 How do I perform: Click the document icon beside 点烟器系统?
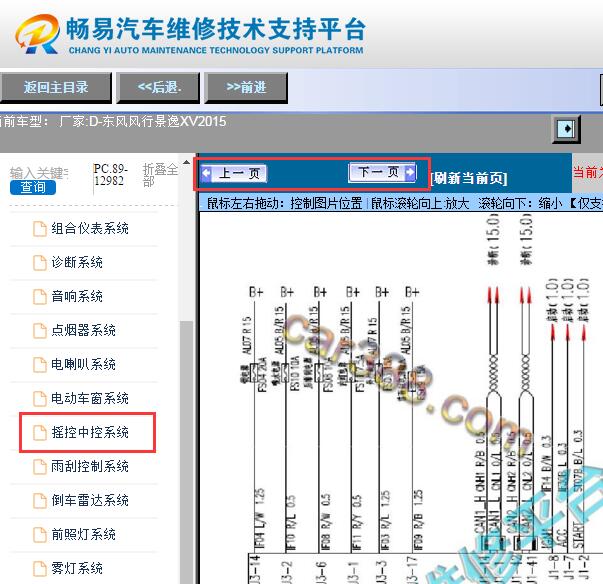click(x=40, y=331)
